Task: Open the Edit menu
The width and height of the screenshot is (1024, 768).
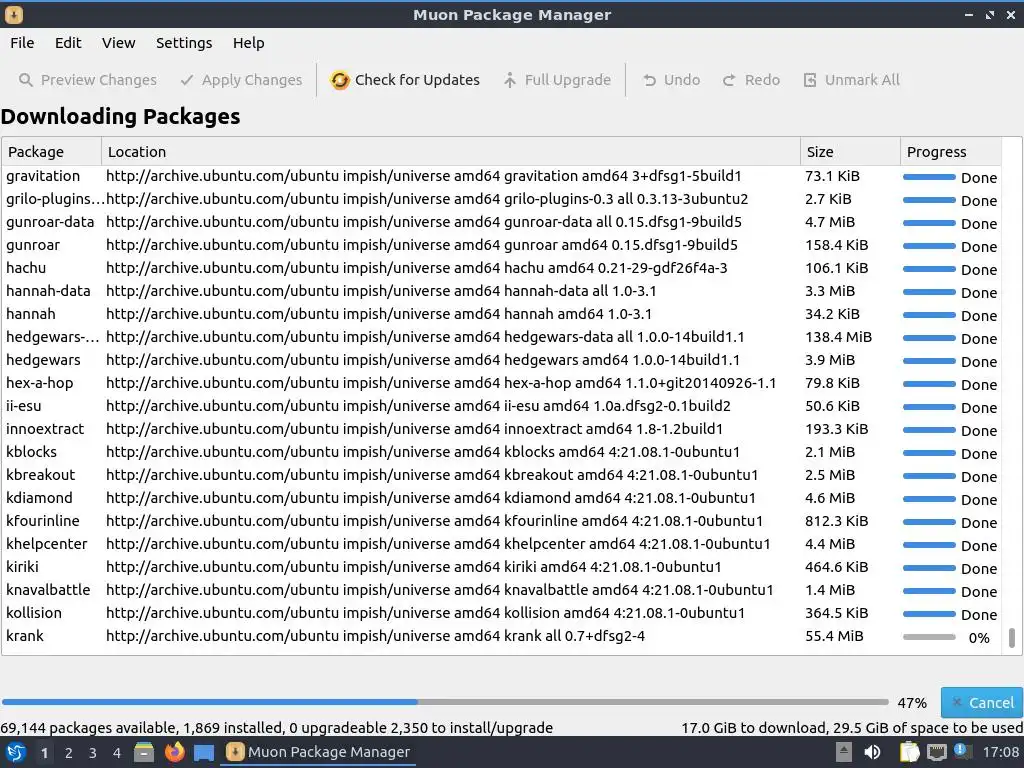Action: (68, 43)
